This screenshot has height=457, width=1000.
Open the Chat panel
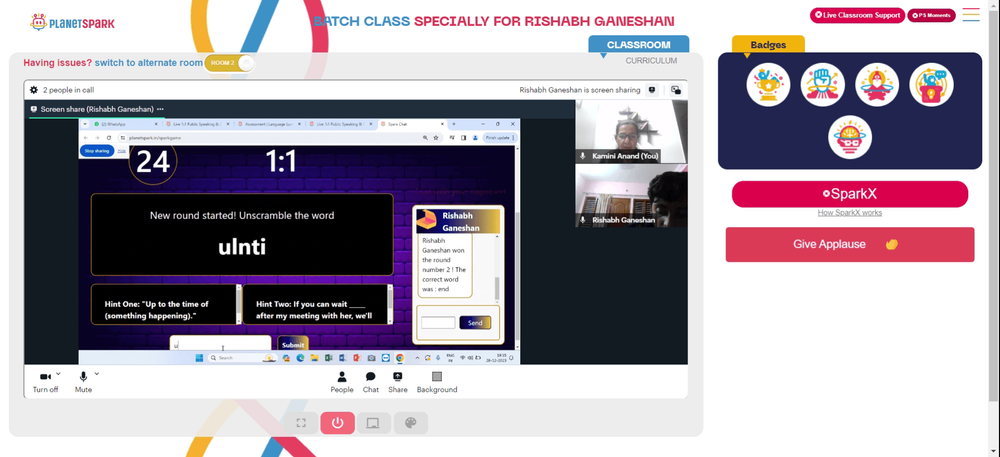coord(371,382)
